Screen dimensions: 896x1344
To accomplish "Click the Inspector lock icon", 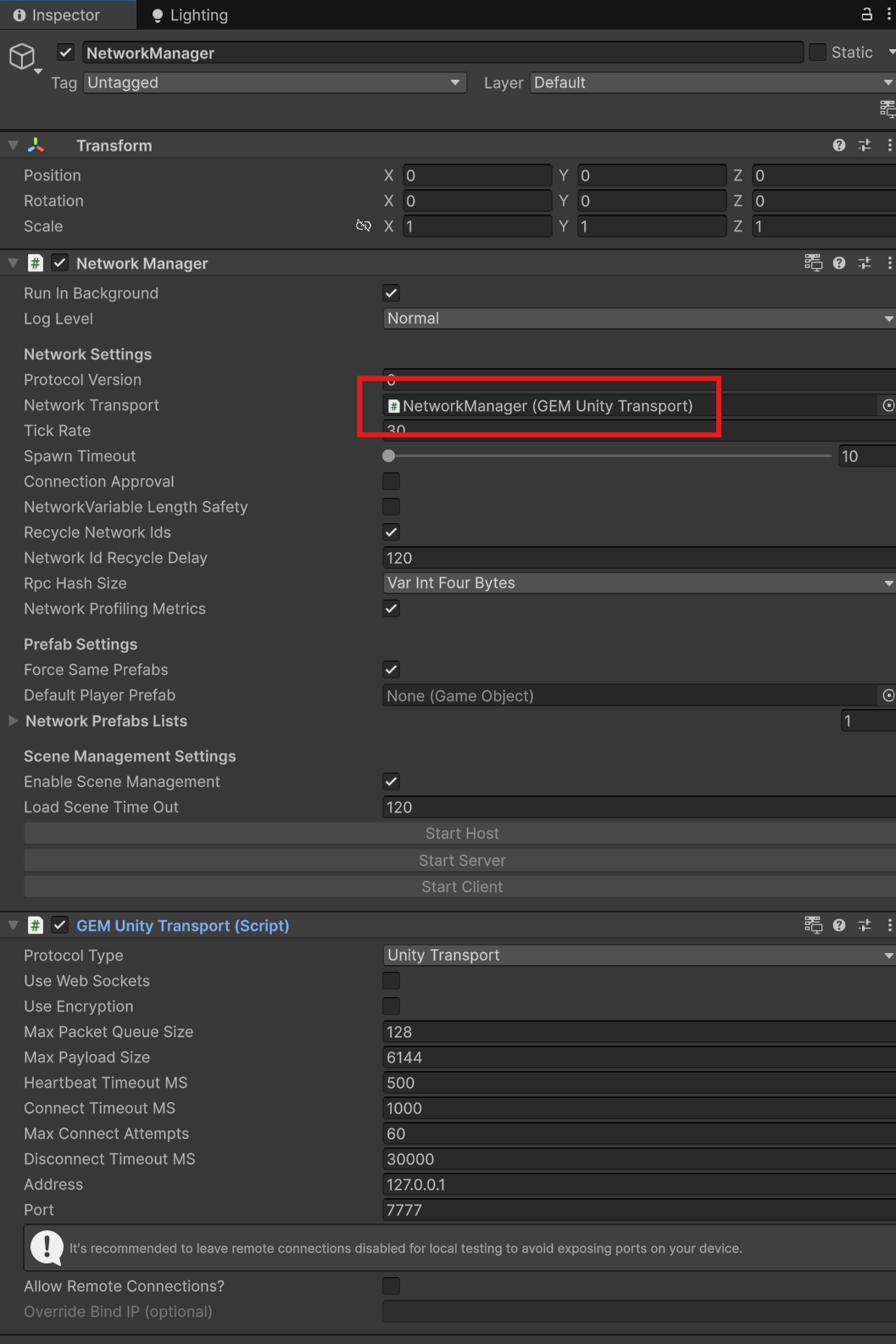I will [x=866, y=14].
